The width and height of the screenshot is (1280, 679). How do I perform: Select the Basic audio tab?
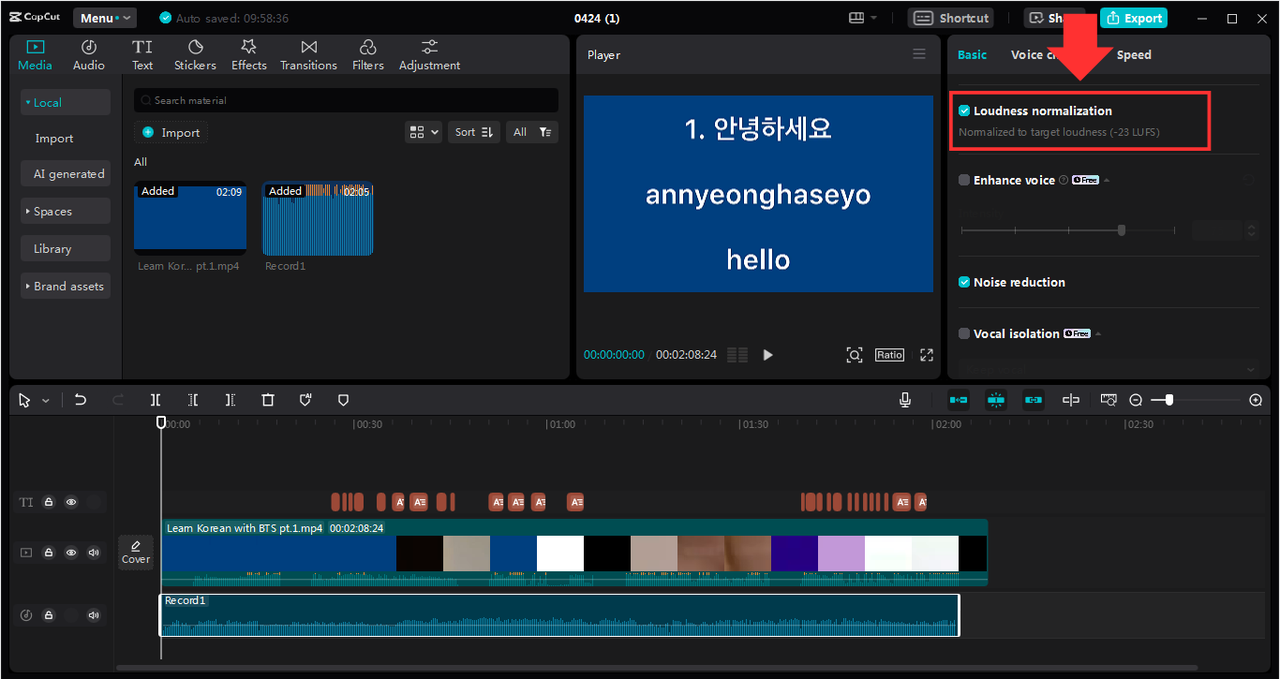click(972, 55)
